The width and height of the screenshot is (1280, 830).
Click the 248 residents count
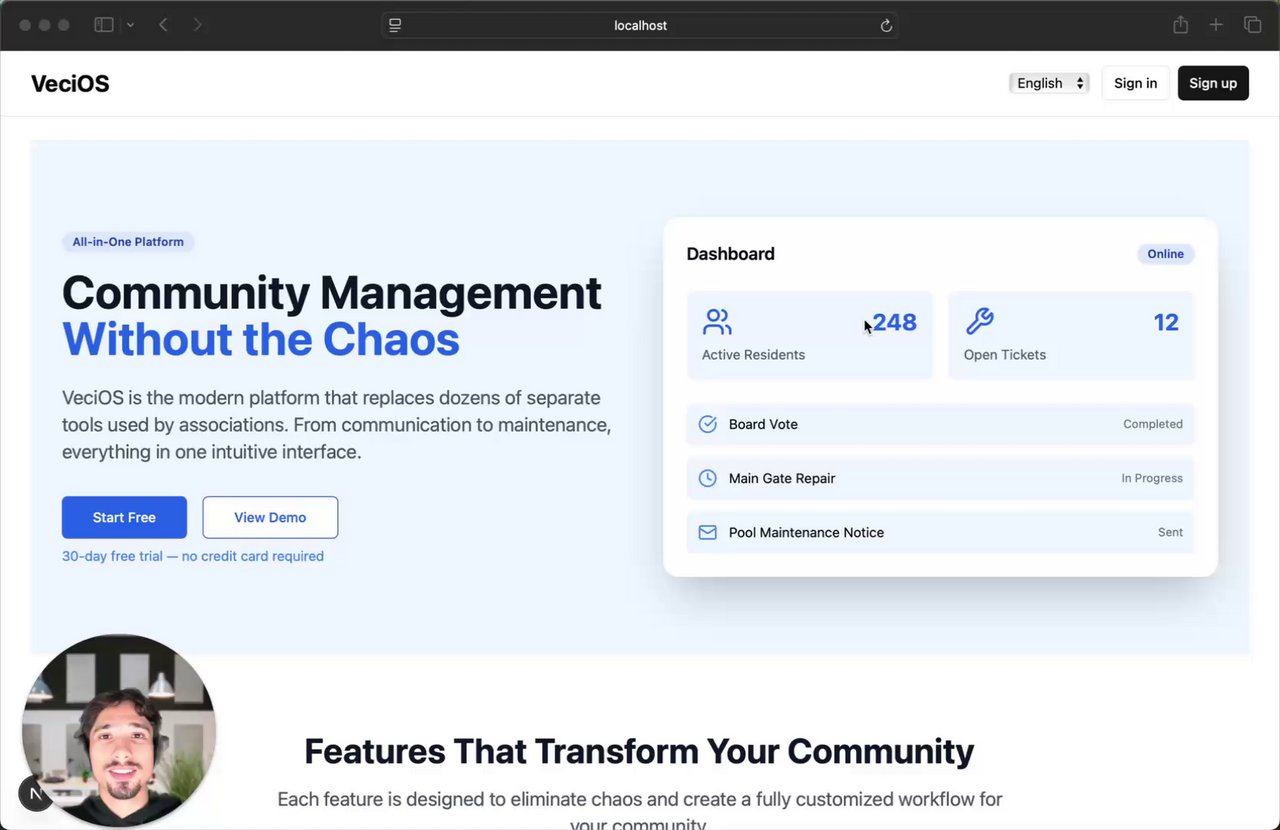(894, 322)
